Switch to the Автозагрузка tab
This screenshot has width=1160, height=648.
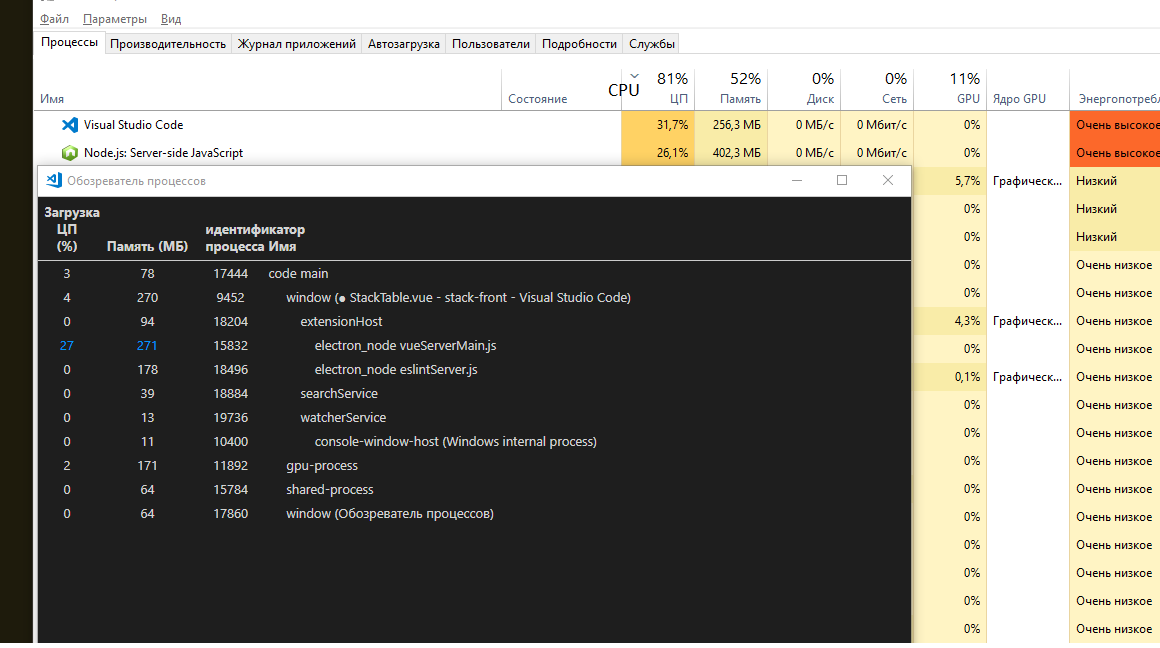(403, 44)
